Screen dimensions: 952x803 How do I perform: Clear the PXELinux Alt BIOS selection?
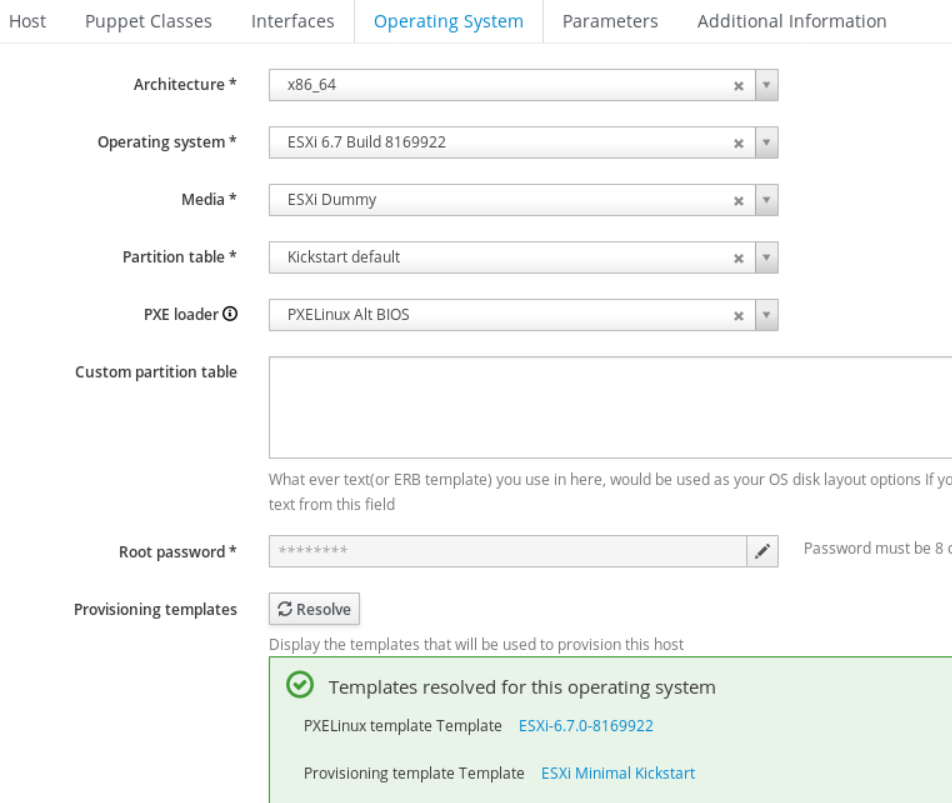click(739, 316)
